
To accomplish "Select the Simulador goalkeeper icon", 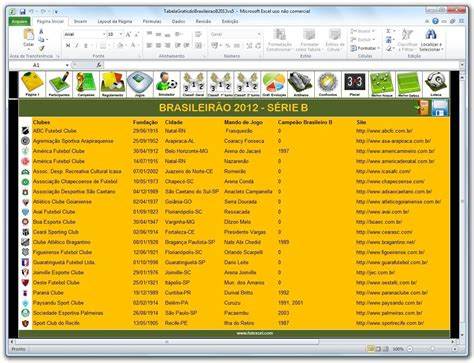I will 166,84.
